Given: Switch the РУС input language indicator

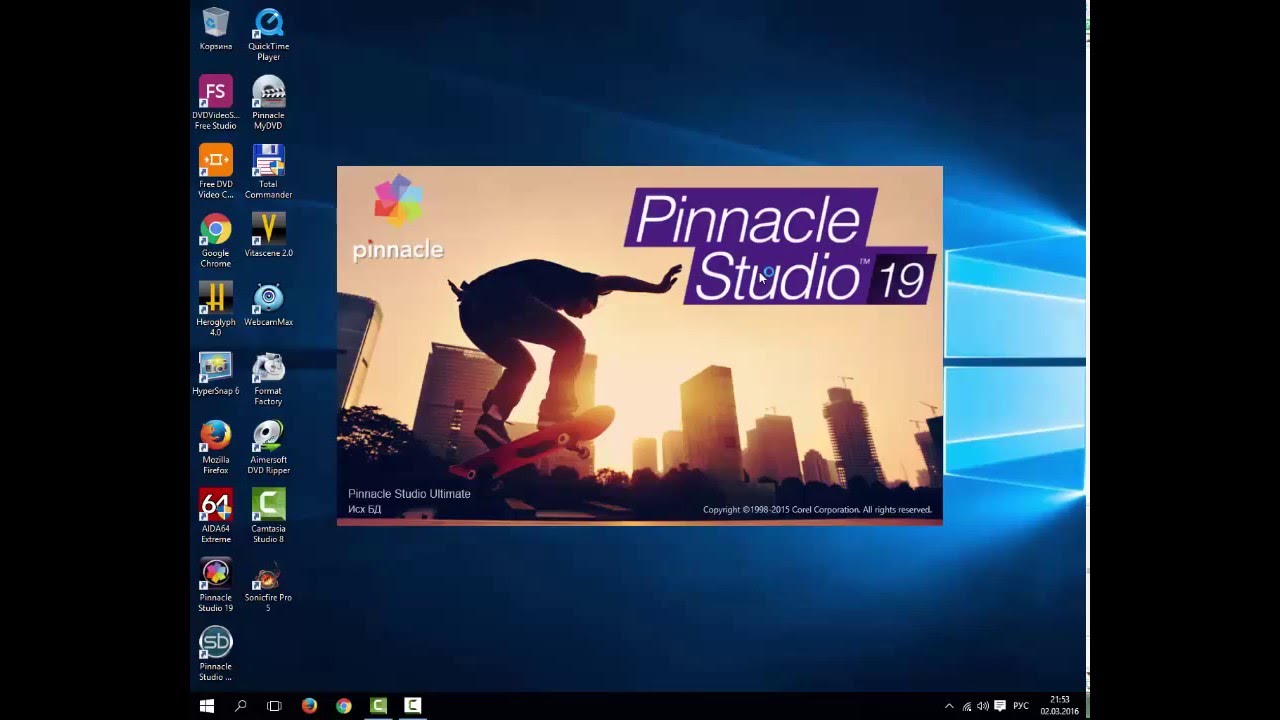Looking at the screenshot, I should (1021, 706).
